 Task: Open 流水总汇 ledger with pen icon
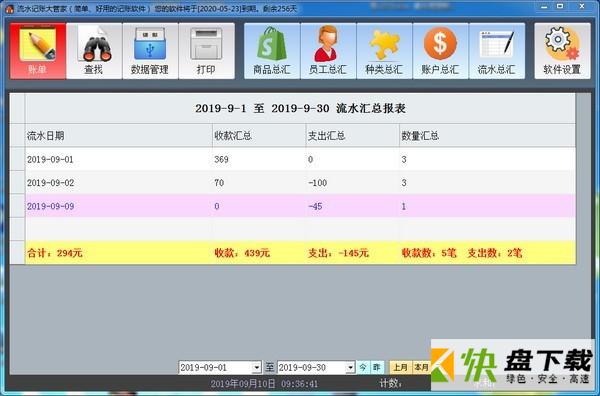[497, 51]
